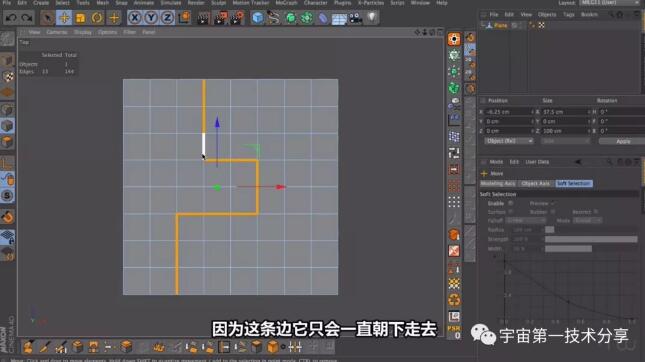
Task: Select the Scale tool
Action: tap(81, 18)
